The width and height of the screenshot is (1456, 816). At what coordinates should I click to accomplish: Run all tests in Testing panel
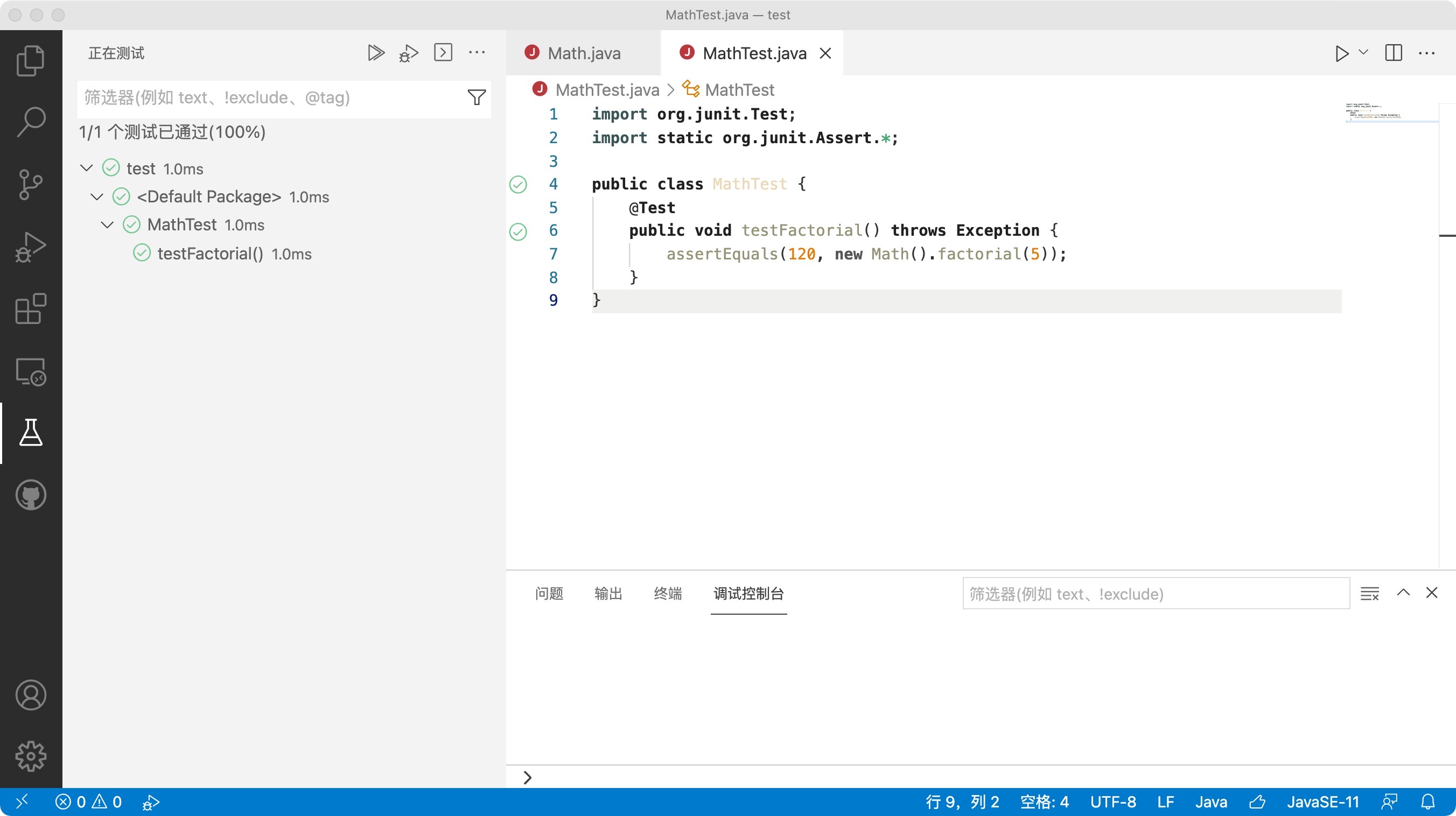point(375,53)
